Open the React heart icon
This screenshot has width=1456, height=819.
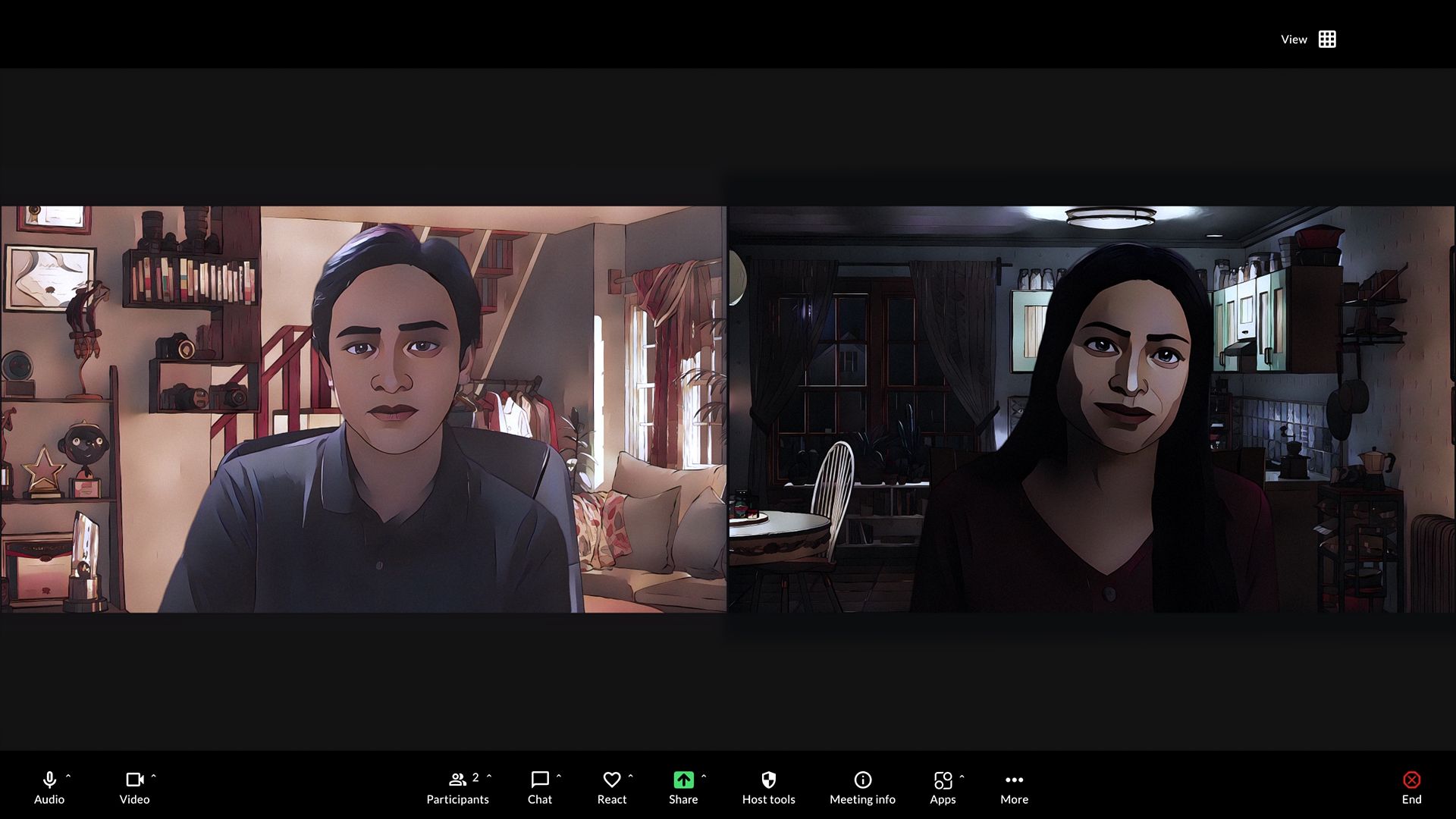[611, 780]
